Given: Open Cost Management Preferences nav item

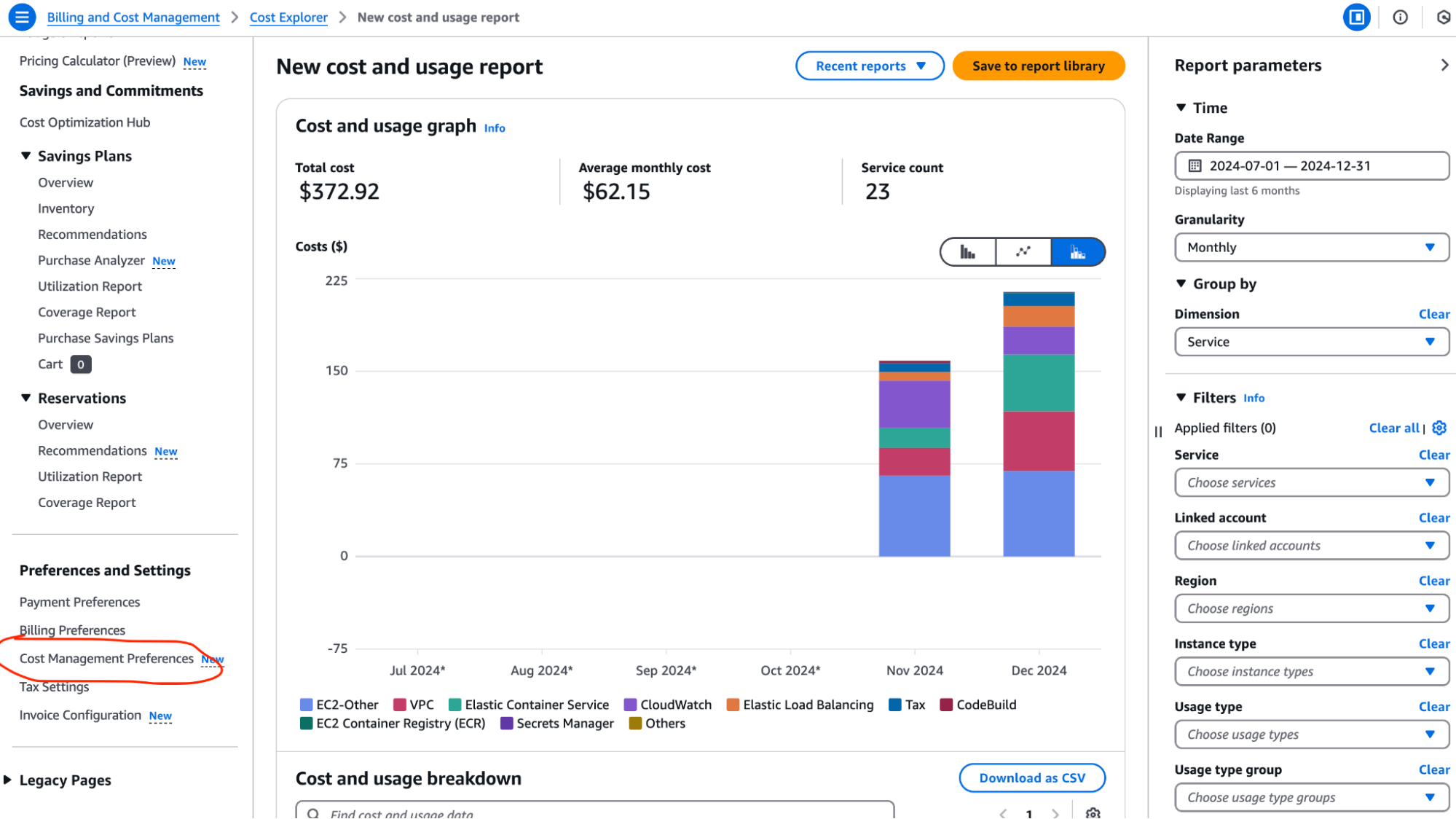Looking at the screenshot, I should pos(106,658).
